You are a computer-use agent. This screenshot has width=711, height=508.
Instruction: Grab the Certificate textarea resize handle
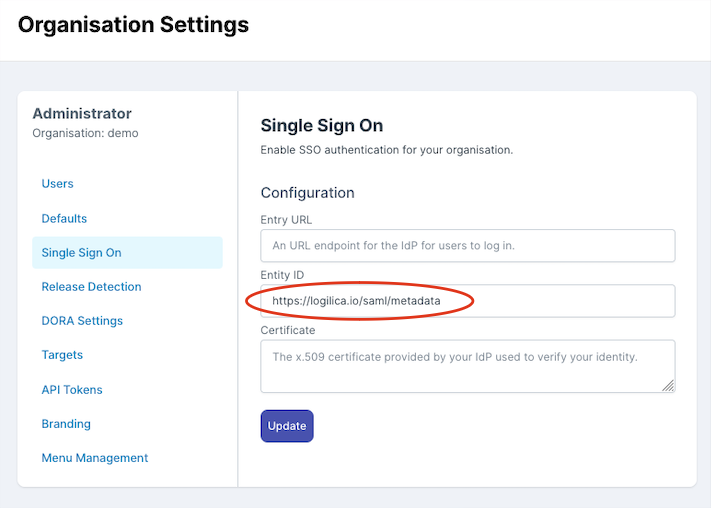tap(668, 385)
